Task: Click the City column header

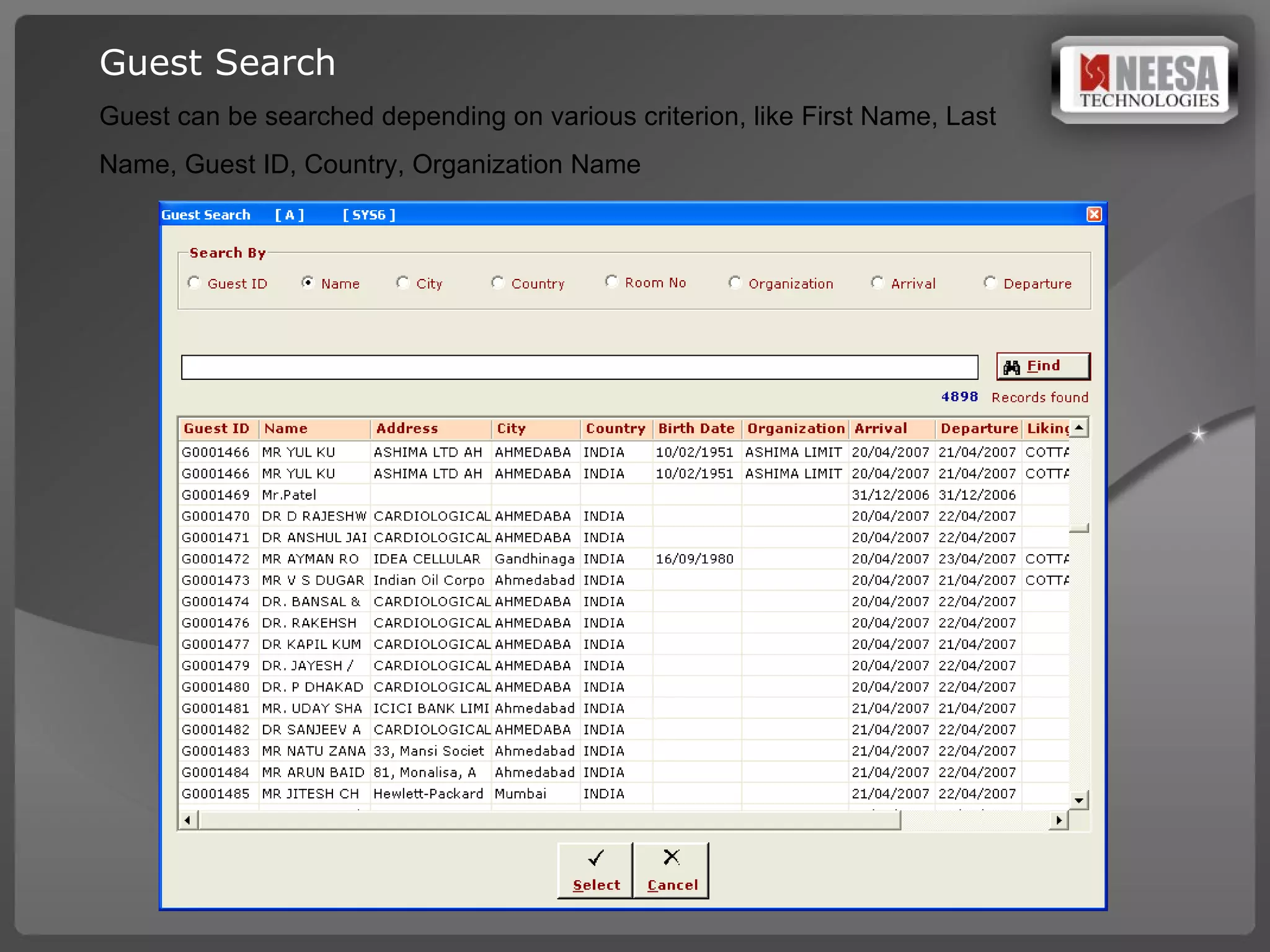Action: point(536,428)
